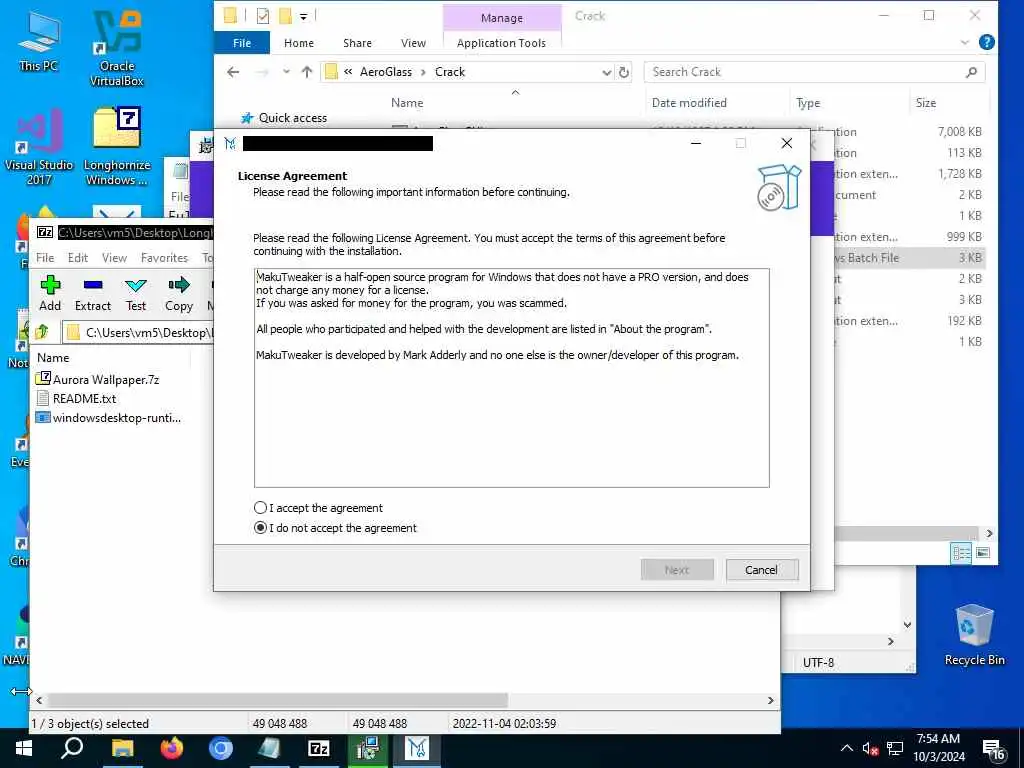Viewport: 1024px width, 768px height.
Task: Click the Oracle VirtualBox desktop icon
Action: [x=117, y=48]
